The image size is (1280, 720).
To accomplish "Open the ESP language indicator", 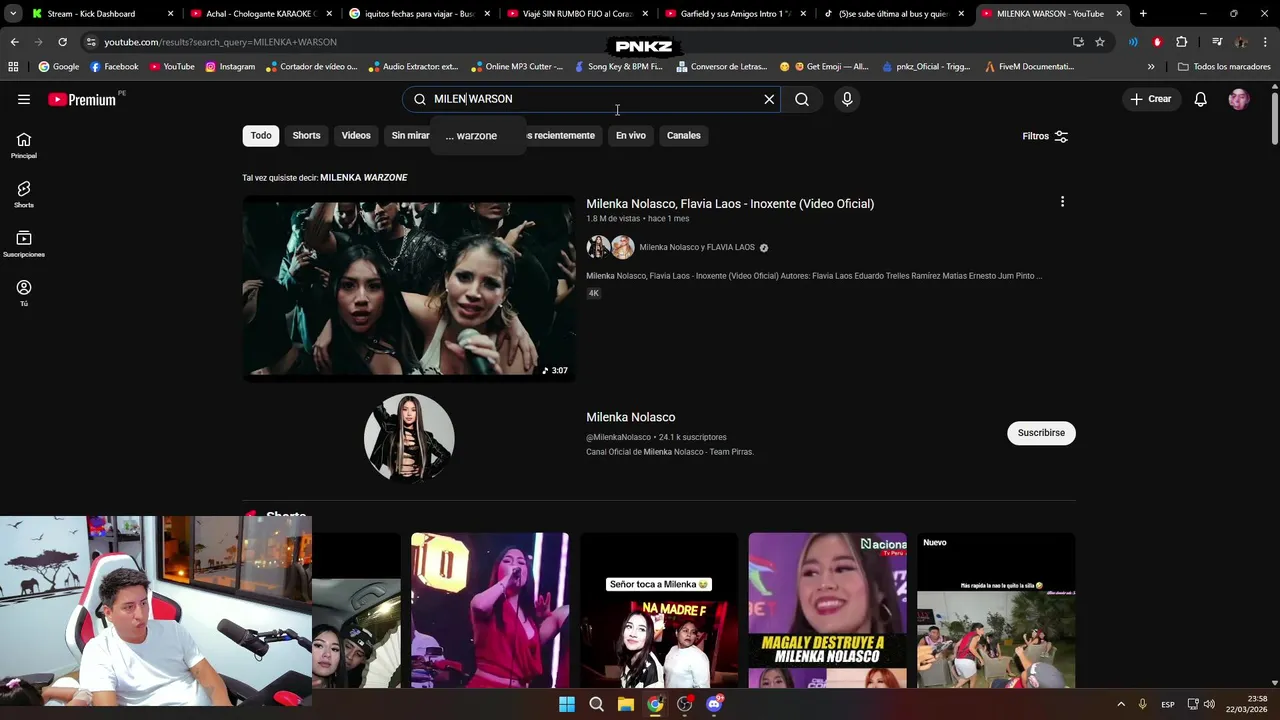I will [1167, 704].
